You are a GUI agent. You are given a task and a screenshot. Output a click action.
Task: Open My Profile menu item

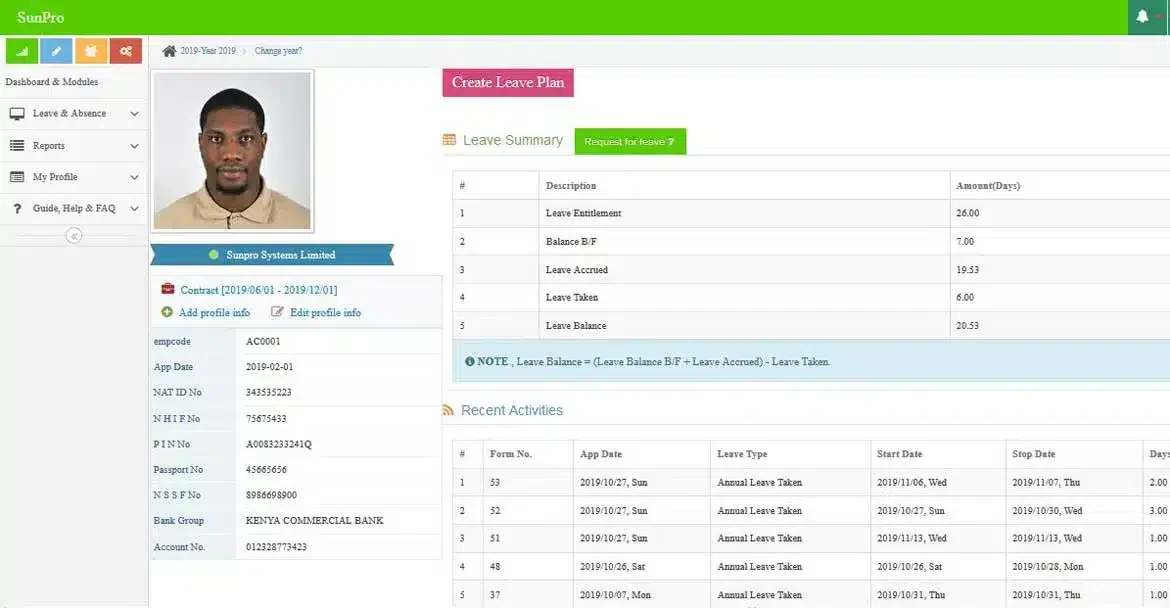point(74,177)
